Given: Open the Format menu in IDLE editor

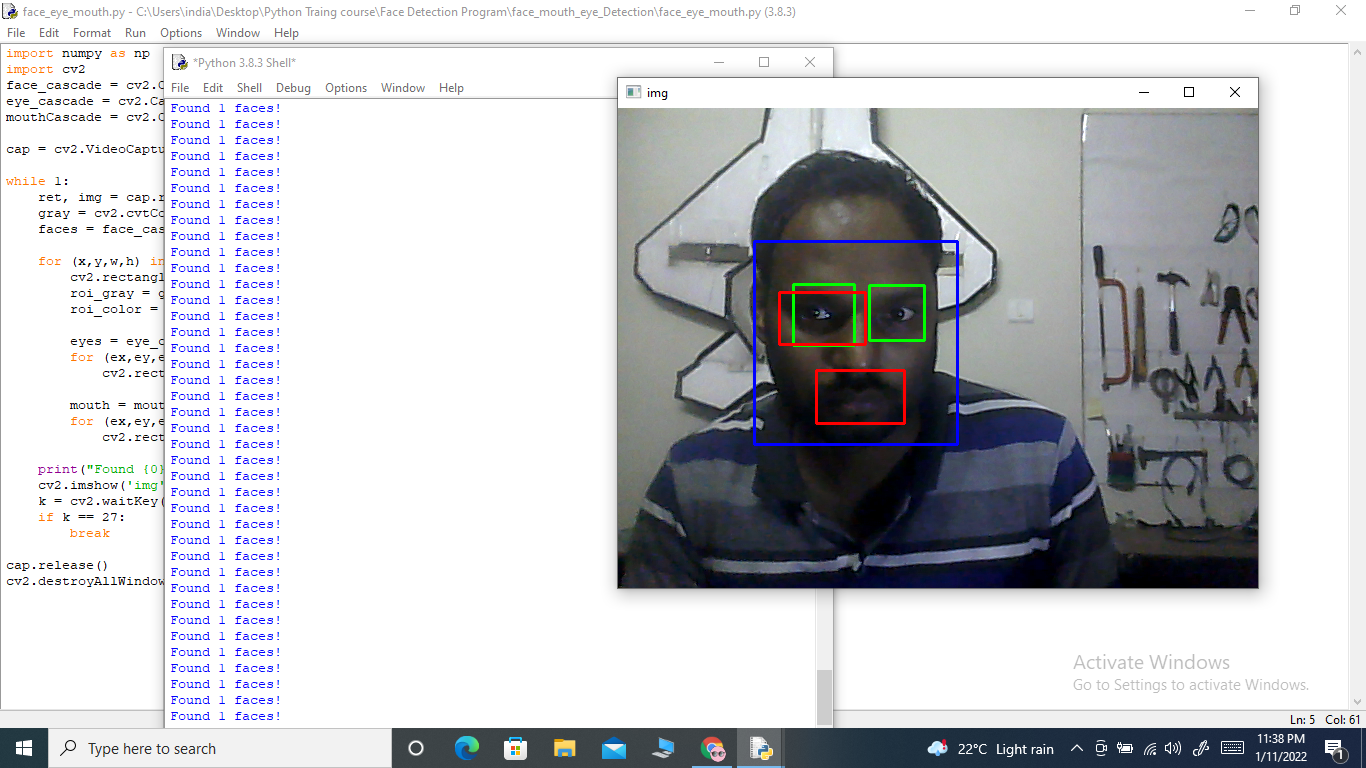Looking at the screenshot, I should [91, 32].
